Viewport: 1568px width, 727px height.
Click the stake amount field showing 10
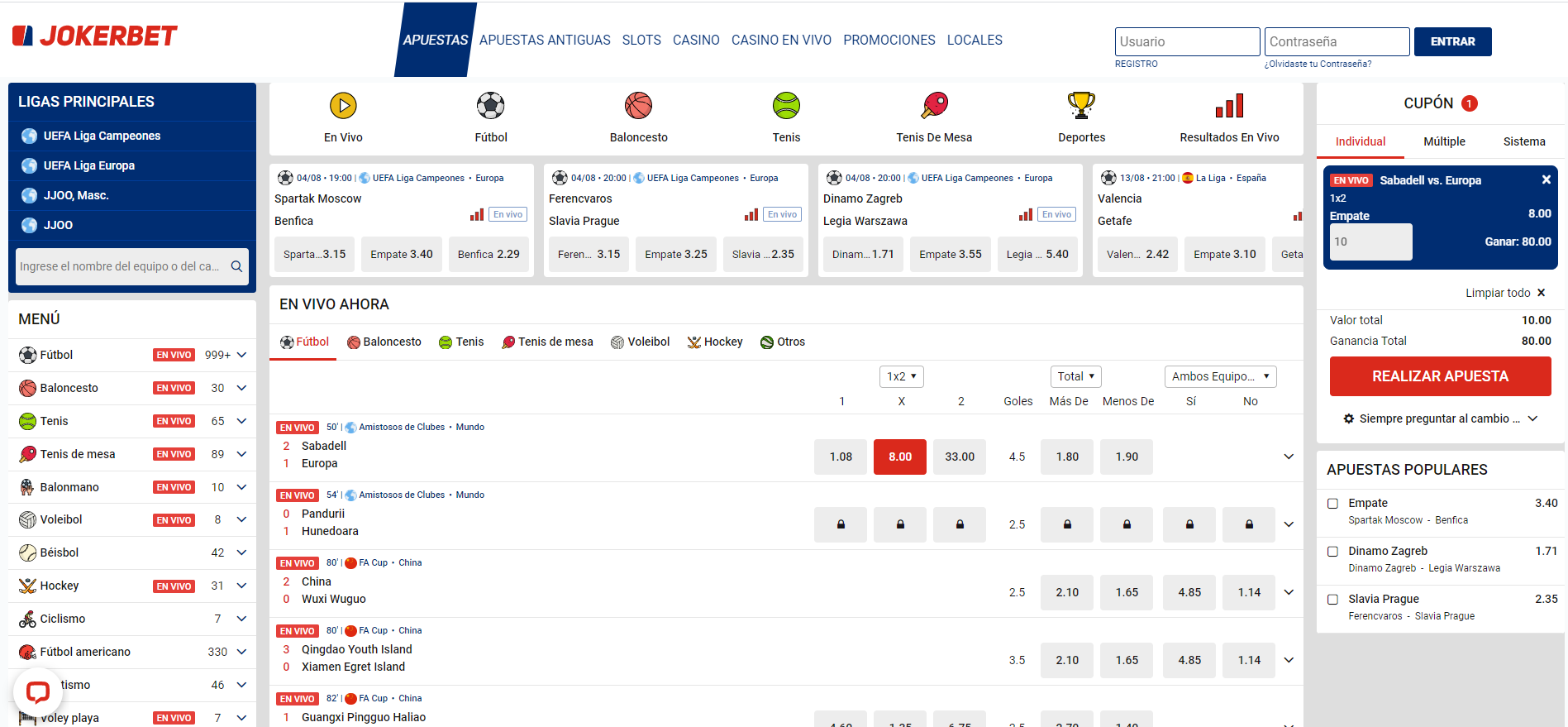(x=1370, y=242)
